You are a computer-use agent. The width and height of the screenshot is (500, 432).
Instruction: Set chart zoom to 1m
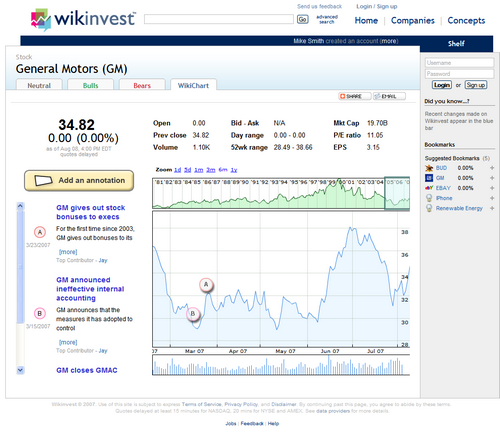pos(199,170)
